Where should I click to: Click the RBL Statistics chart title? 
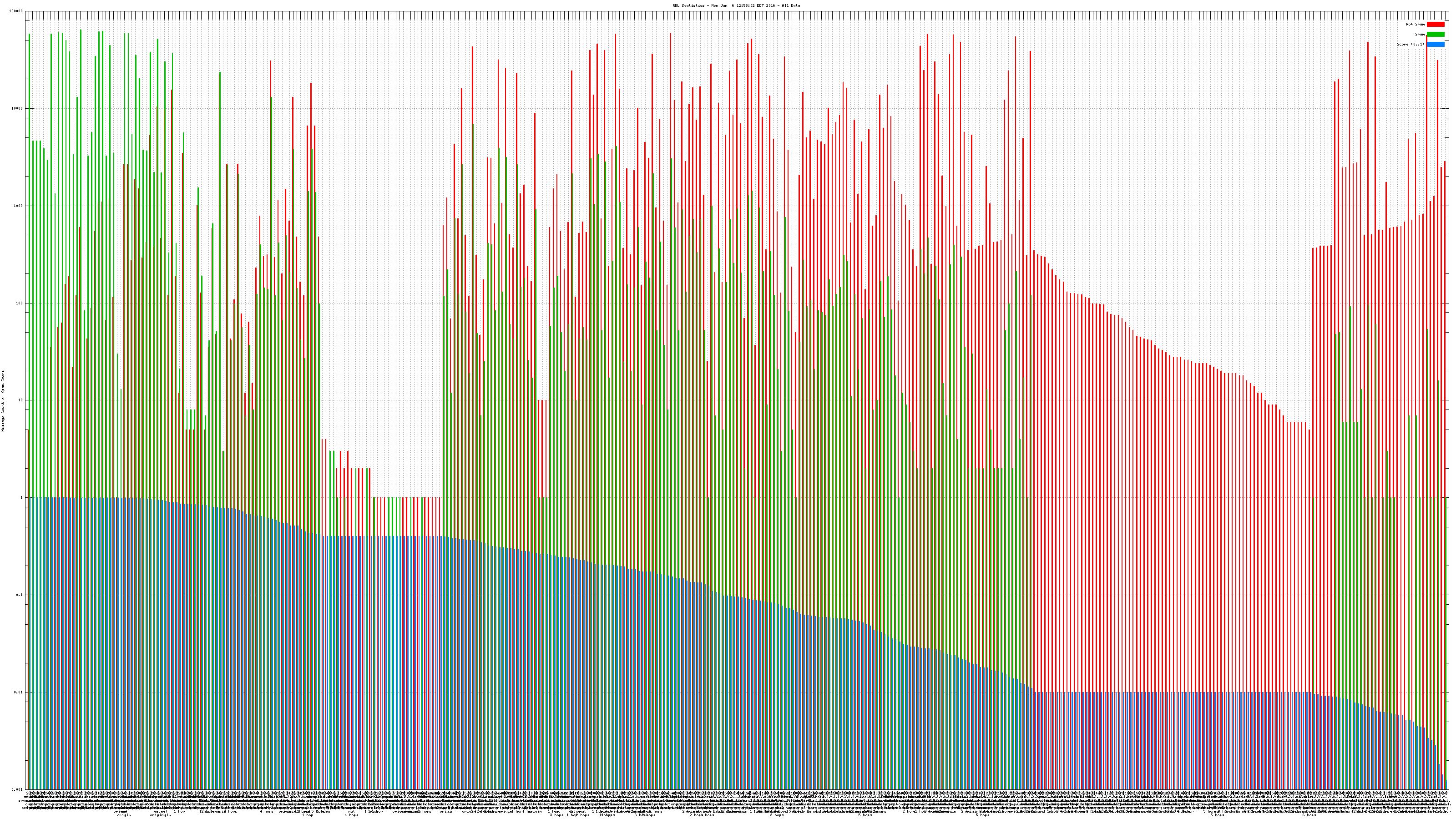click(736, 5)
